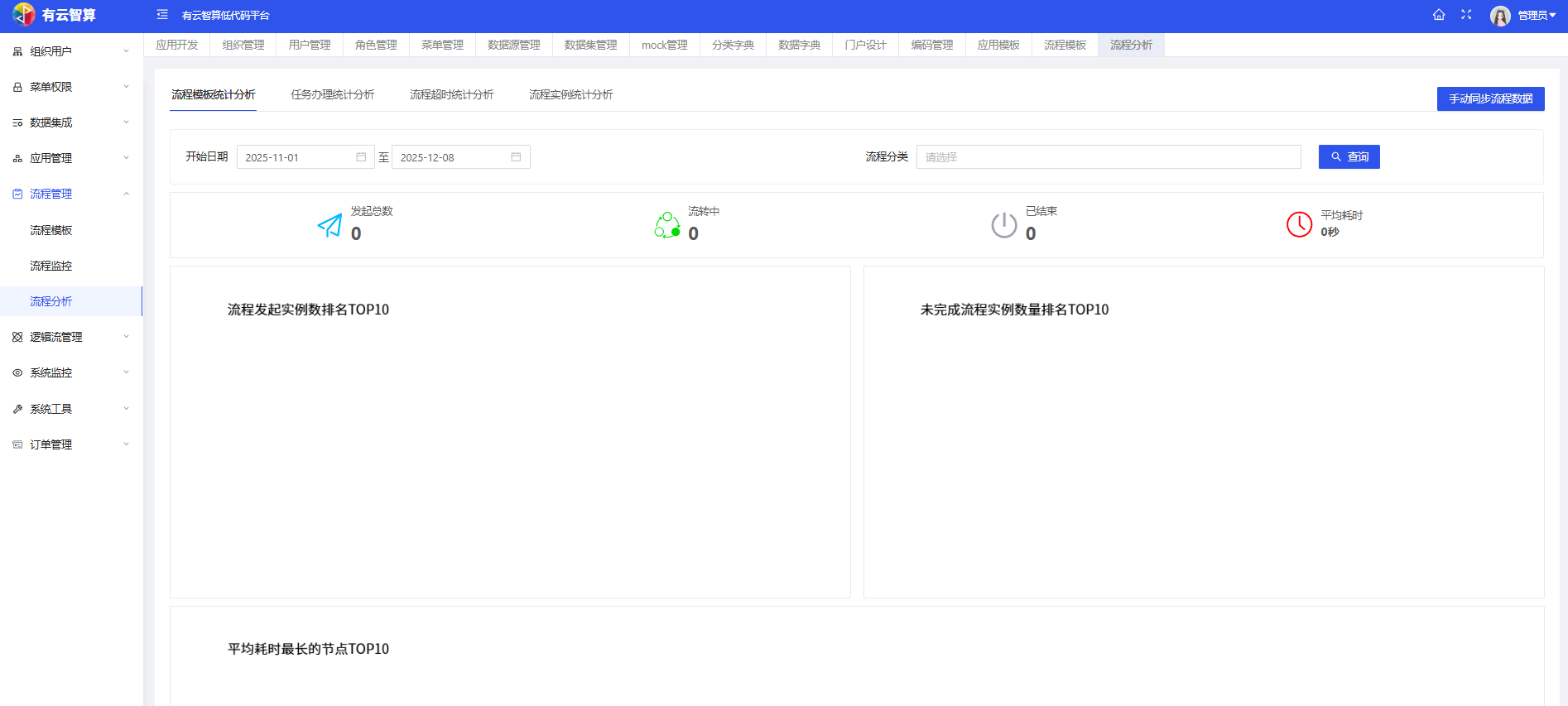Expand the 数据集成 sidebar menu

click(71, 122)
